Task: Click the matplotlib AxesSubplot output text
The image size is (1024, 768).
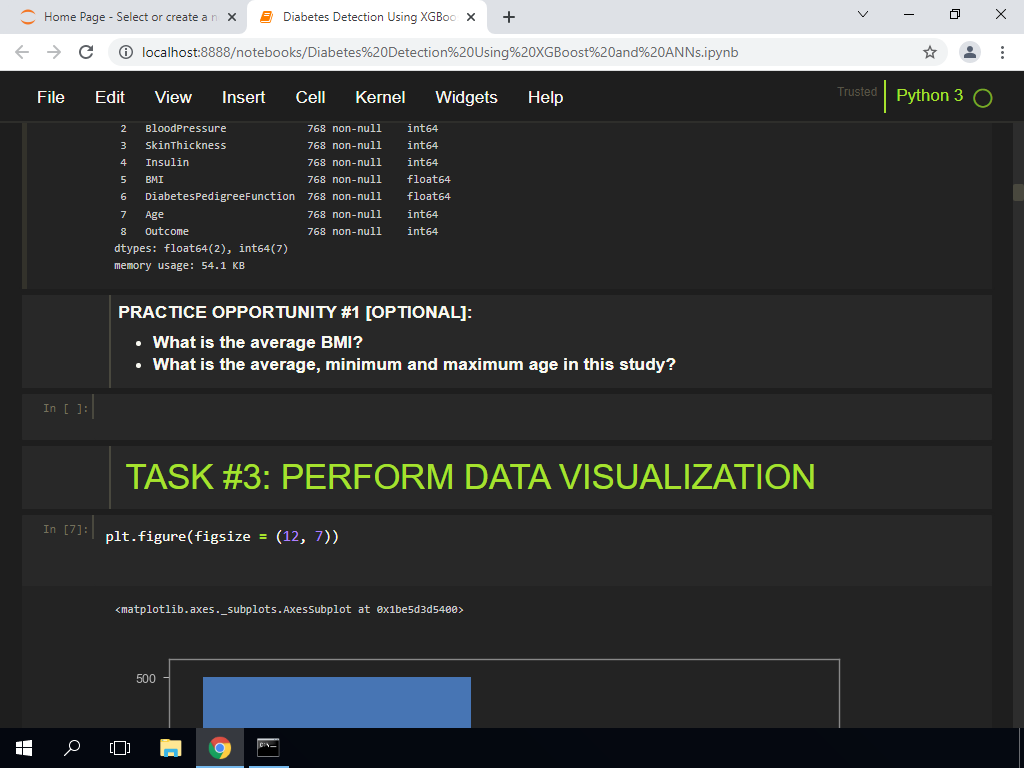Action: pyautogui.click(x=289, y=609)
